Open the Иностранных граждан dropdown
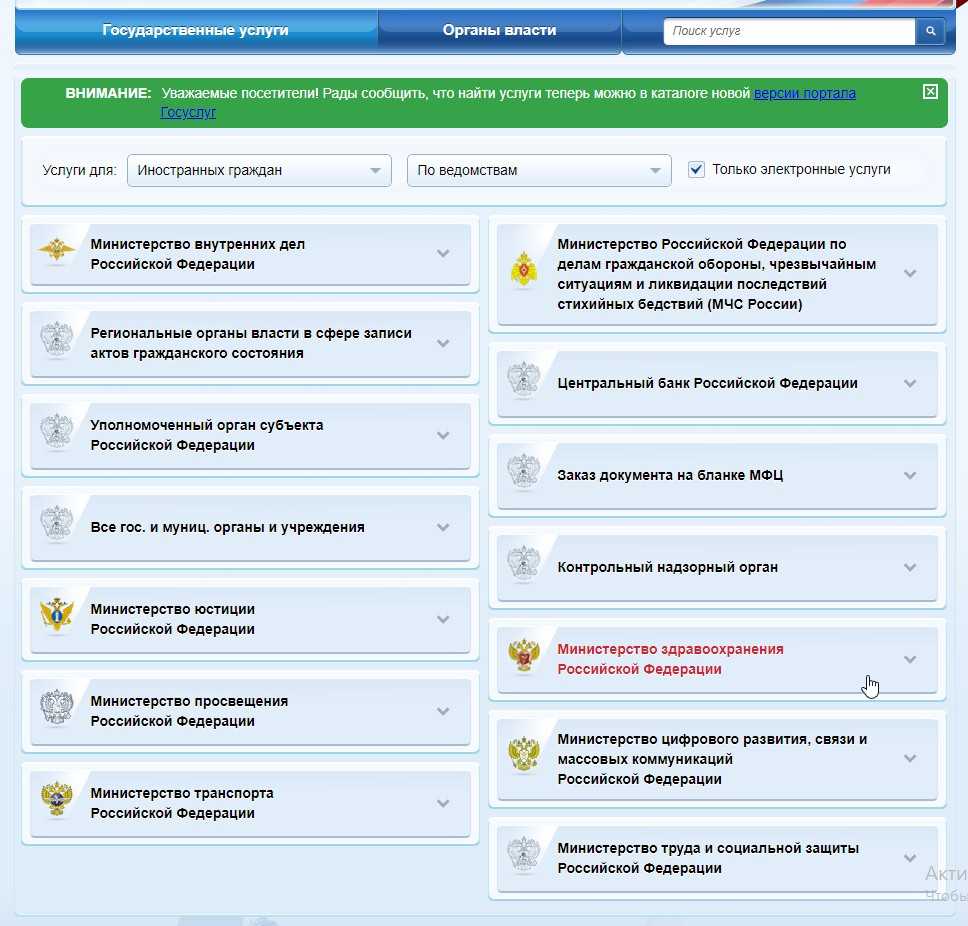 pos(259,170)
